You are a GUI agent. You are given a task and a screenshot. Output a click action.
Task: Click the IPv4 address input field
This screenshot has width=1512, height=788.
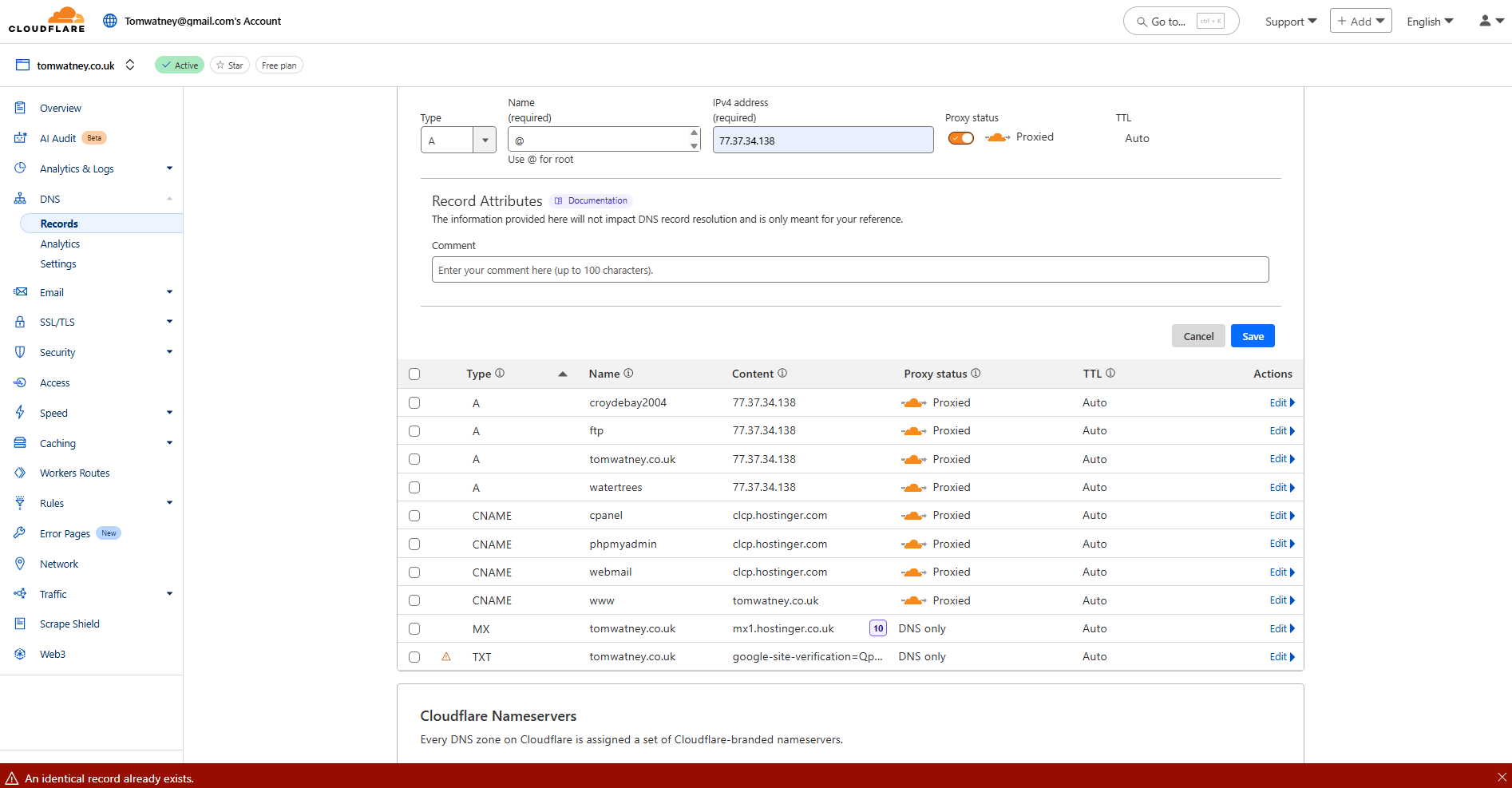coord(823,140)
